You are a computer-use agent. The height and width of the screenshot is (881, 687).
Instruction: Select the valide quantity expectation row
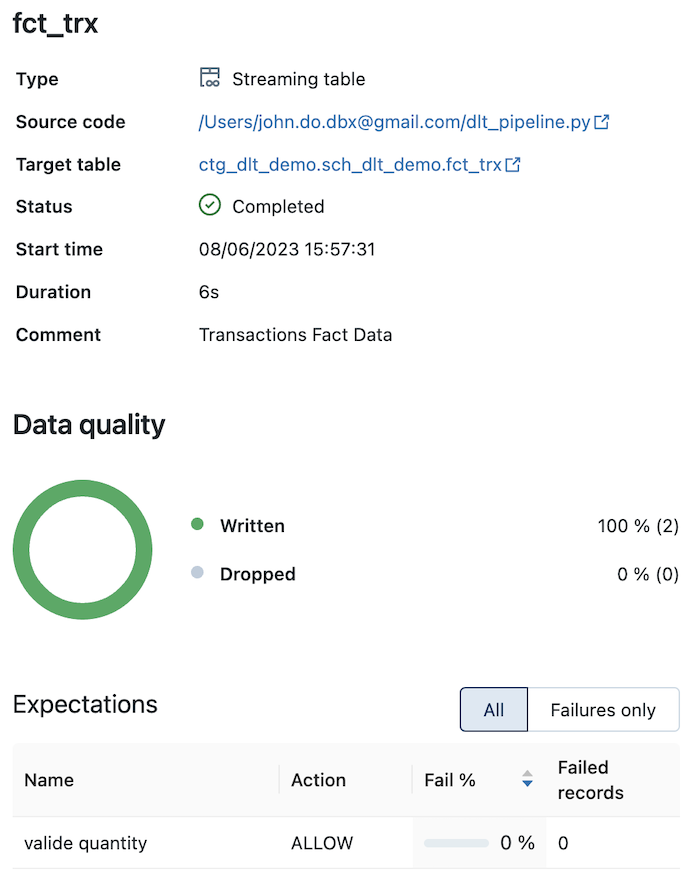pyautogui.click(x=345, y=843)
